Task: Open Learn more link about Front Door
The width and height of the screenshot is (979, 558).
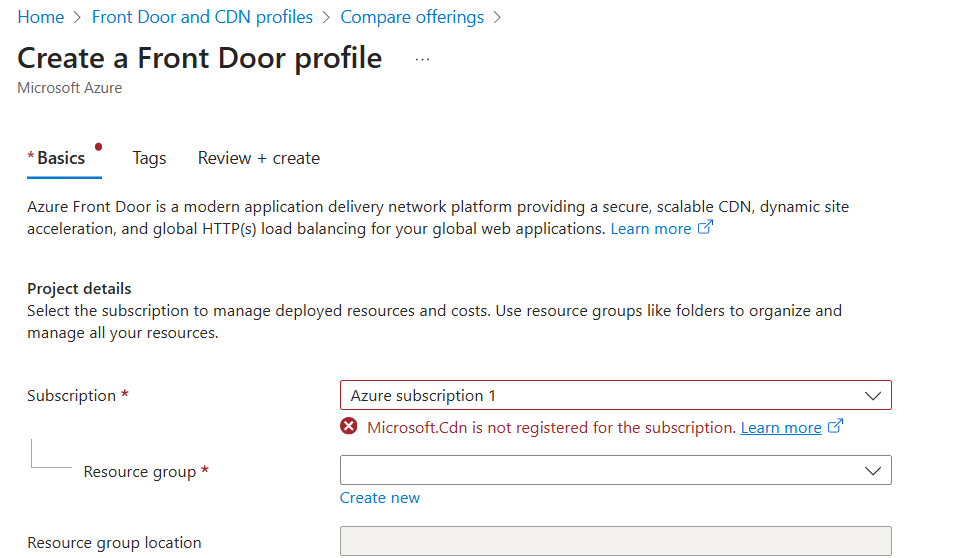Action: click(651, 229)
